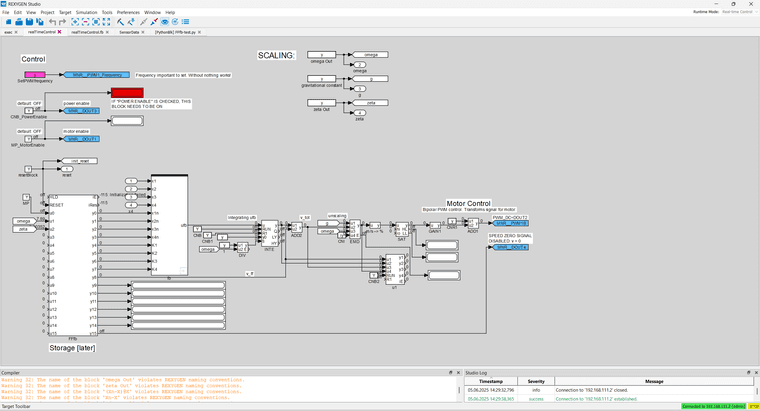Open the Window menu
The width and height of the screenshot is (760, 411).
pos(153,12)
